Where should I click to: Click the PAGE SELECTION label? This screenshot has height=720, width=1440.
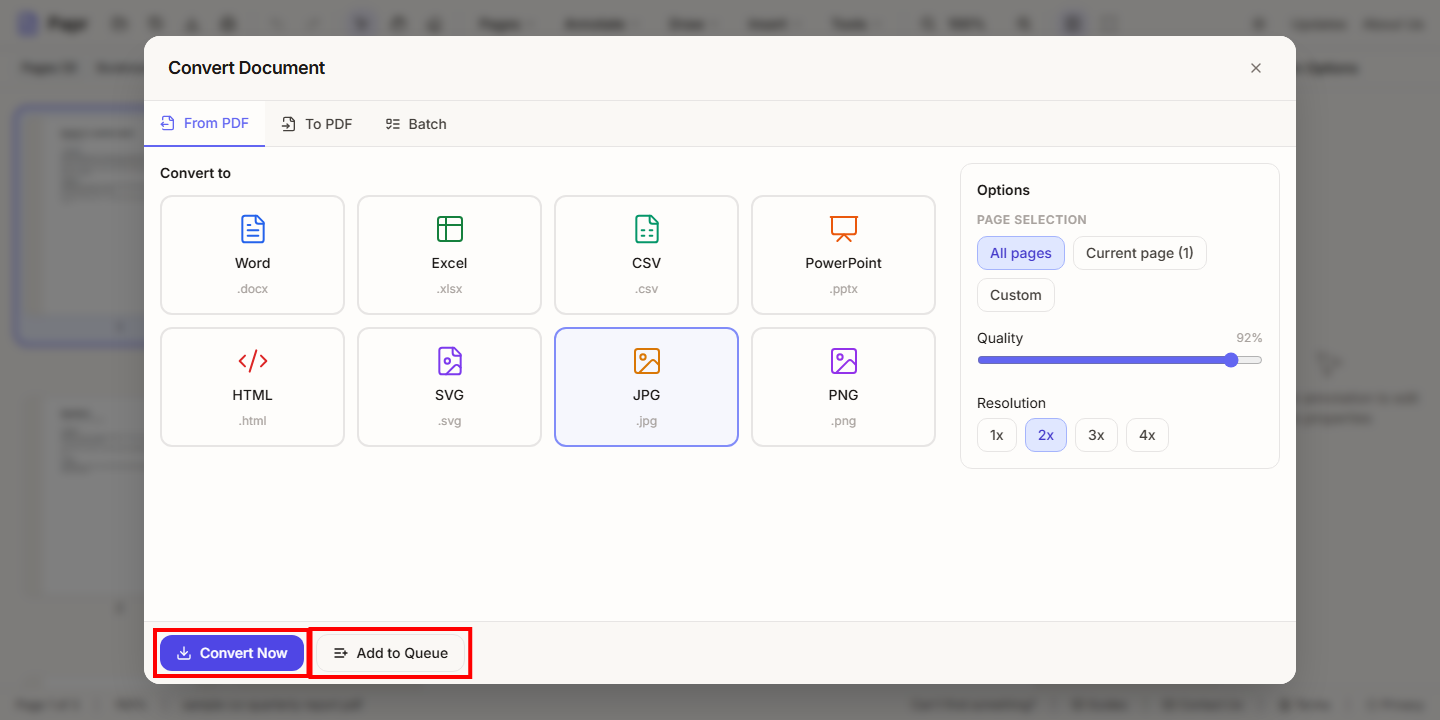pyautogui.click(x=1032, y=220)
